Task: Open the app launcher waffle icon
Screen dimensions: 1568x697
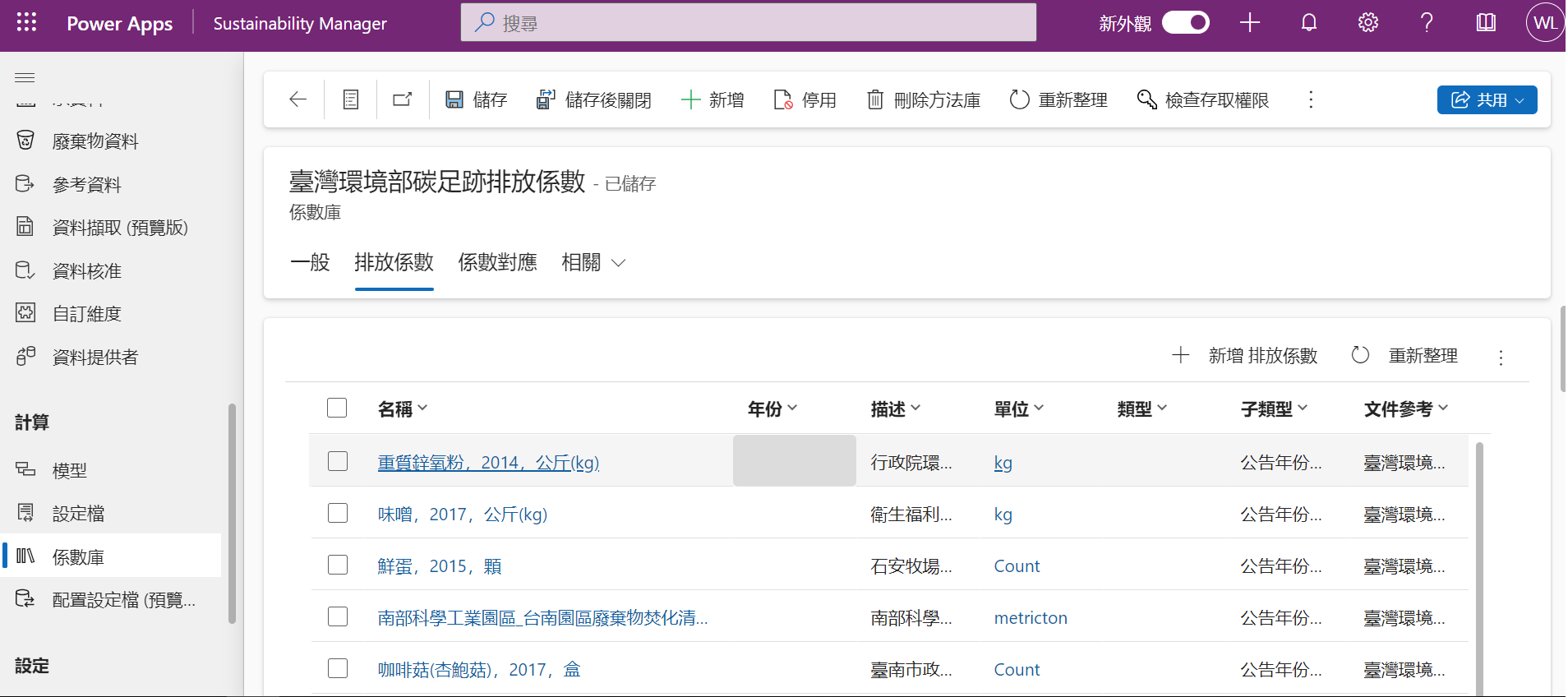Action: pyautogui.click(x=26, y=22)
